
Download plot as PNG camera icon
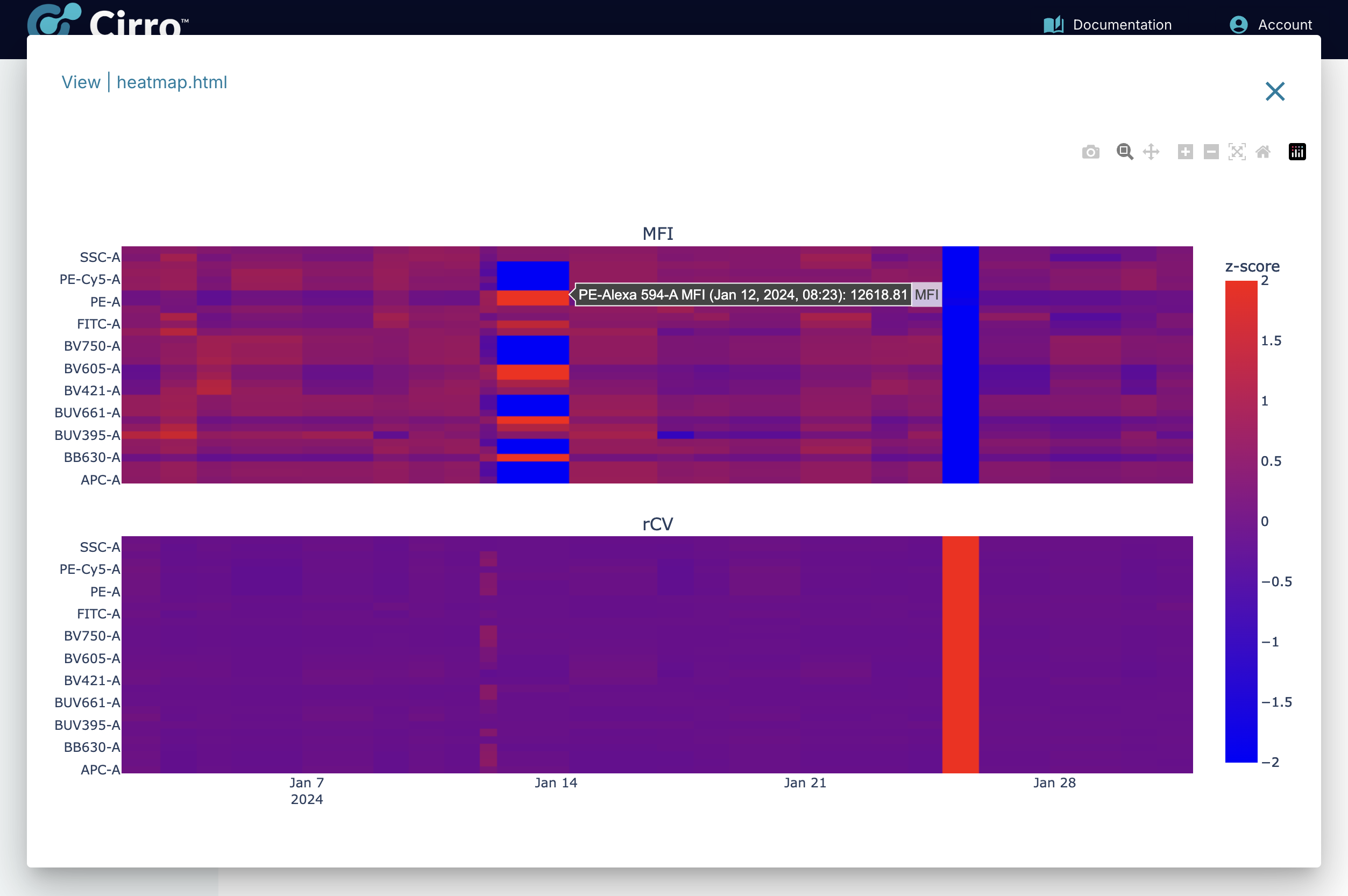tap(1090, 152)
